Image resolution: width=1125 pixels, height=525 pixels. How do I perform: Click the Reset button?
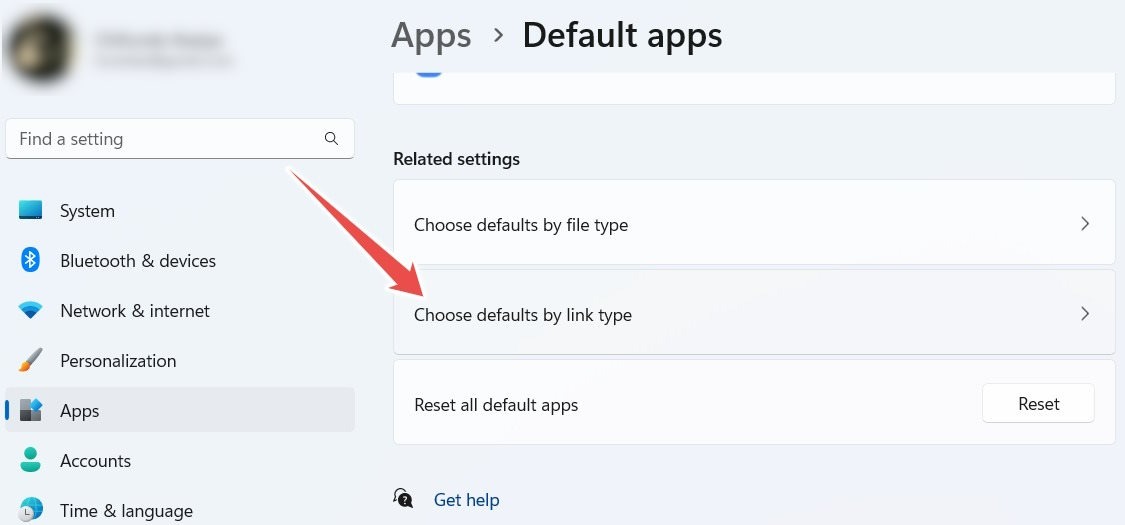(x=1038, y=404)
